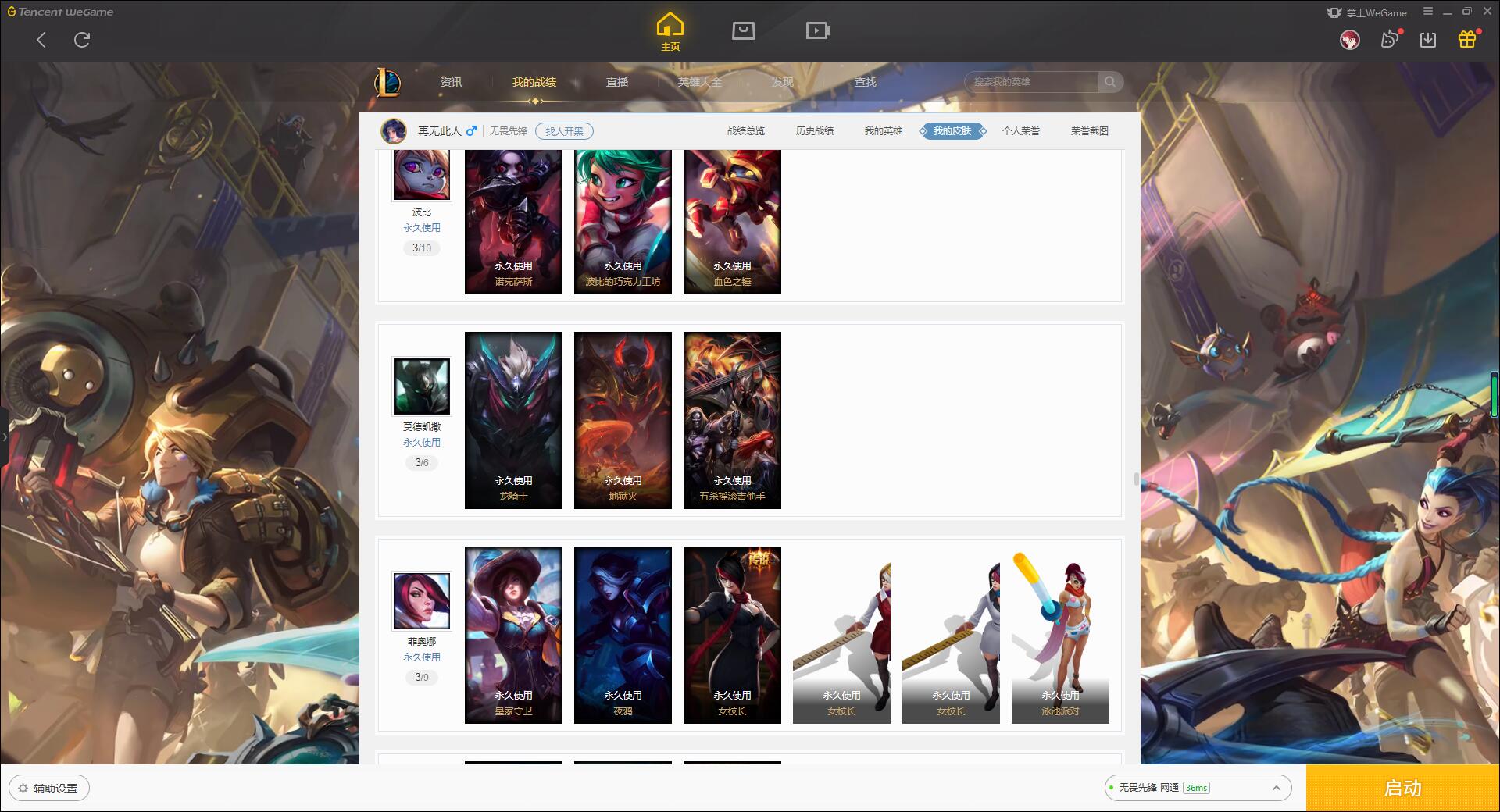The height and width of the screenshot is (812, 1500).
Task: Click the page scrollbar handle
Action: pos(1137,479)
